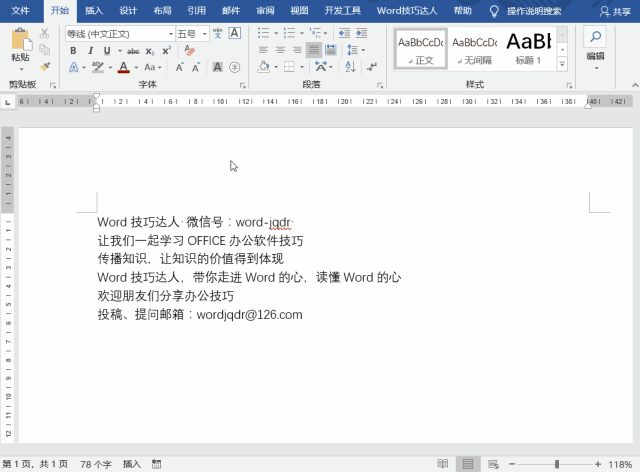The height and width of the screenshot is (472, 640).
Task: Switch to Read Mode view
Action: click(442, 464)
